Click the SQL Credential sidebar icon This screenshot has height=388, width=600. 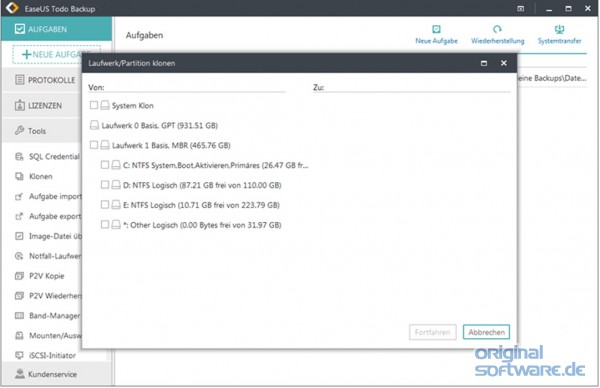(x=19, y=157)
